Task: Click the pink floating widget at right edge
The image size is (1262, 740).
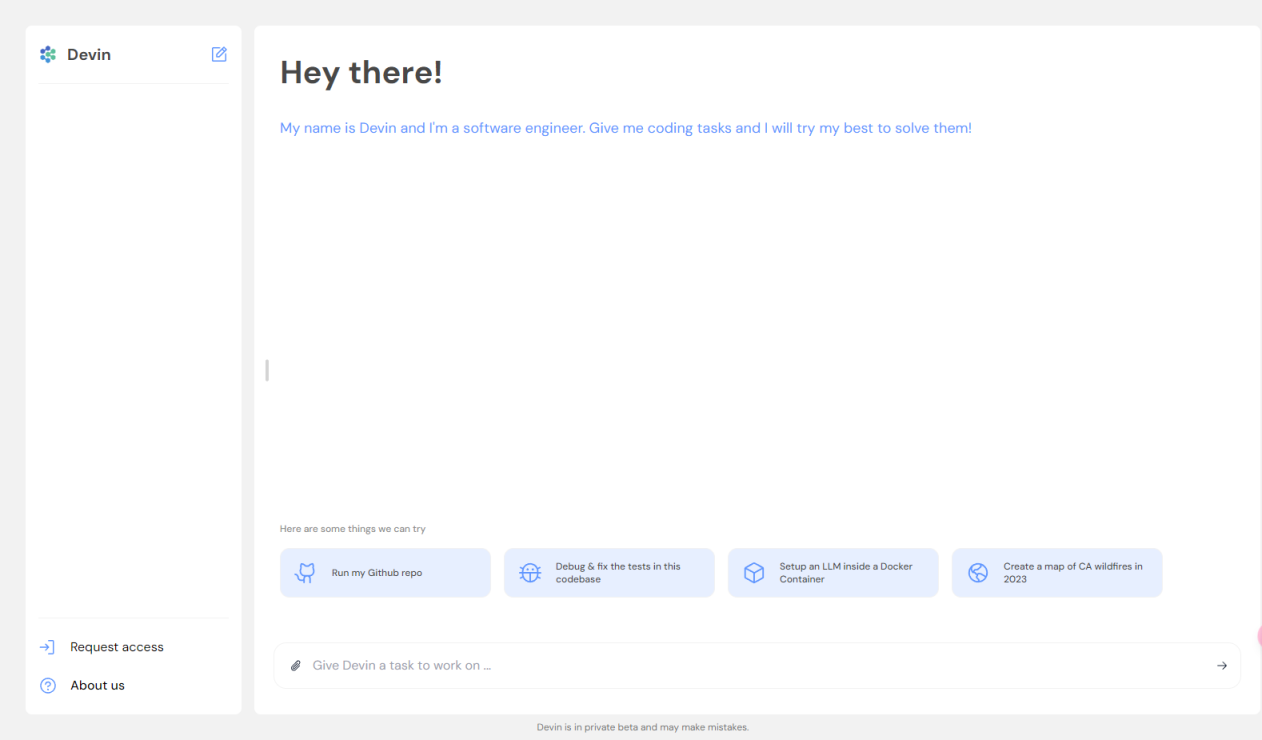Action: tap(1258, 636)
